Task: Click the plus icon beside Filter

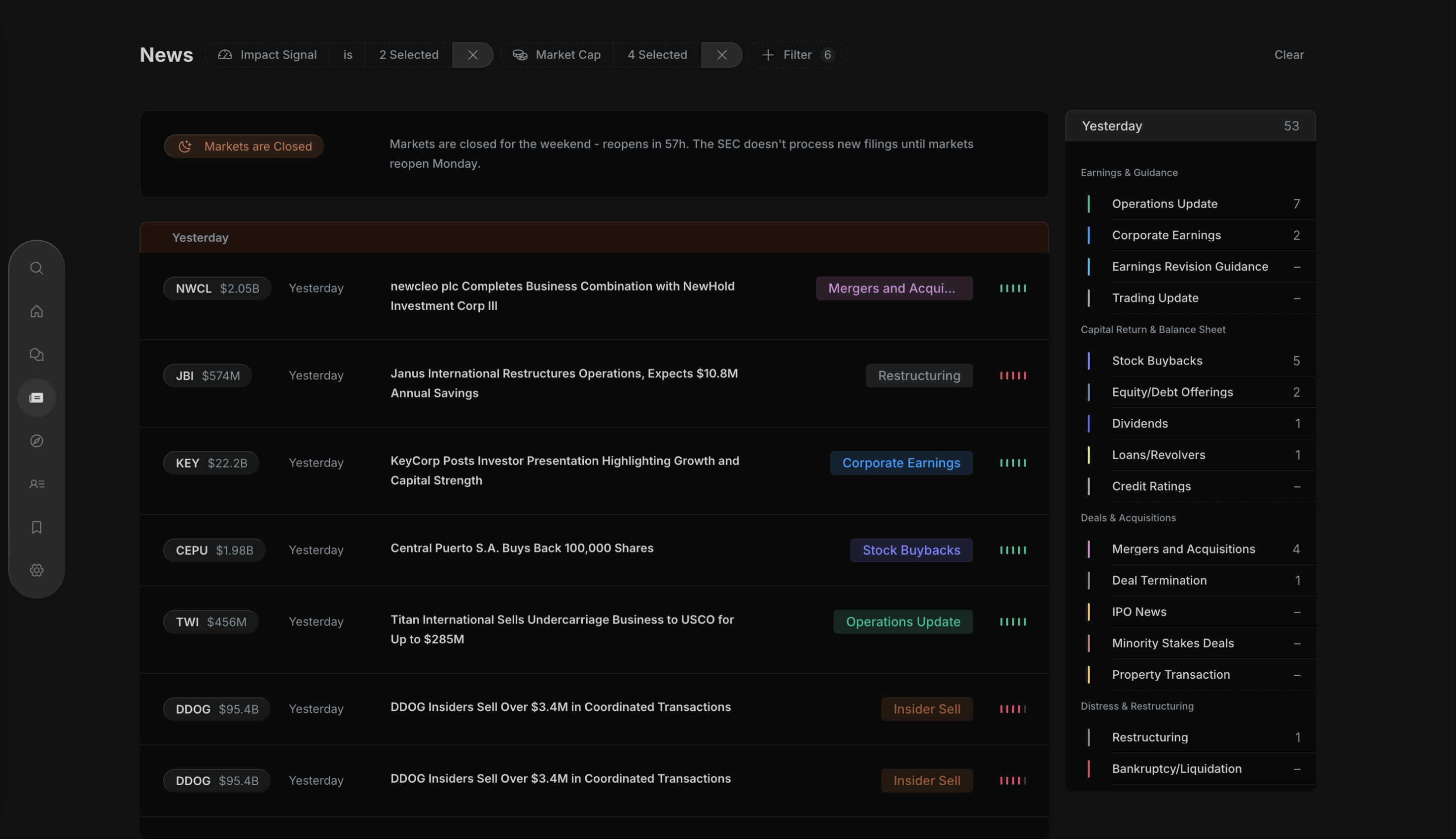Action: coord(767,55)
